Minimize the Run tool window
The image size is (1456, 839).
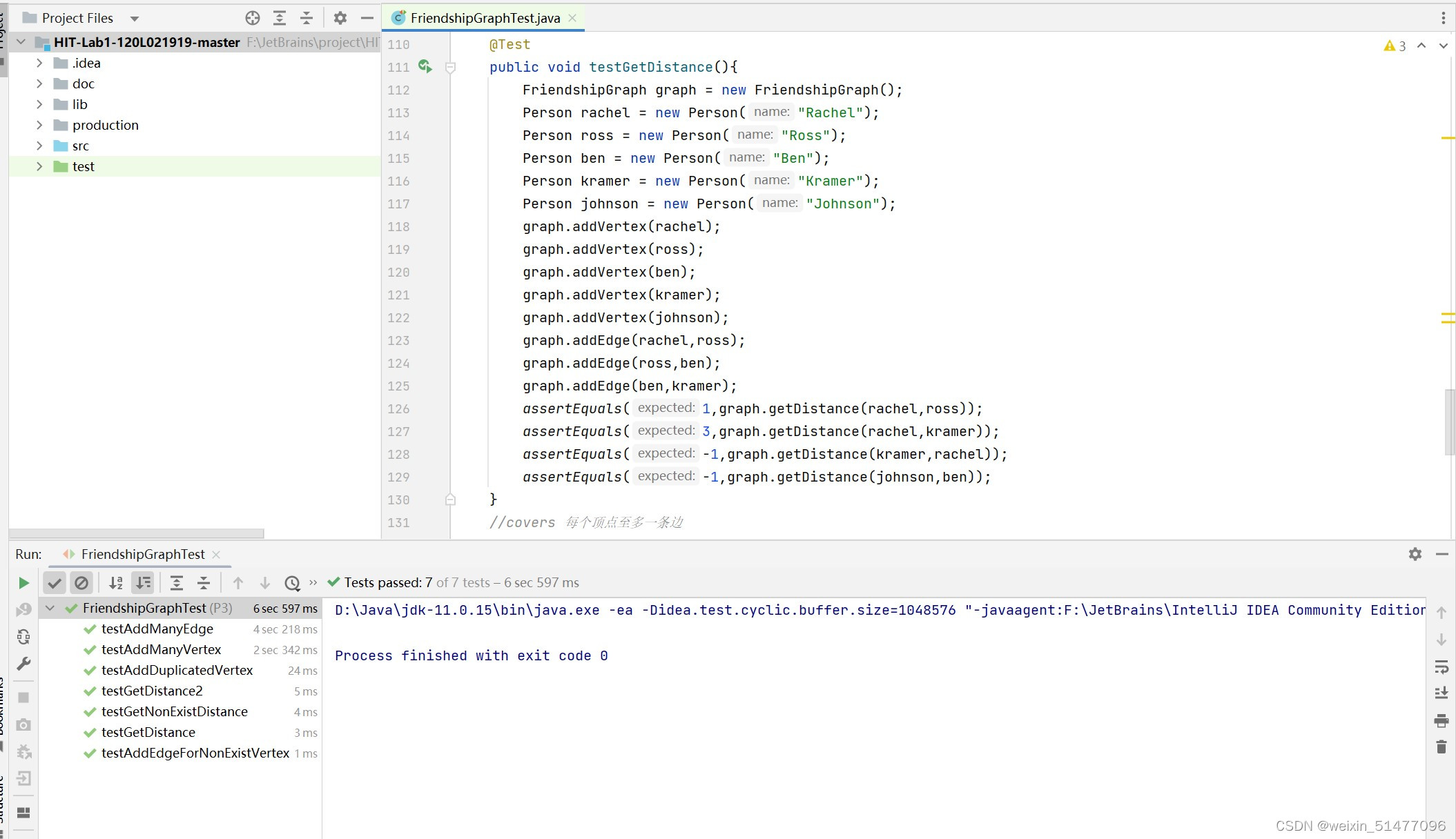(1442, 554)
